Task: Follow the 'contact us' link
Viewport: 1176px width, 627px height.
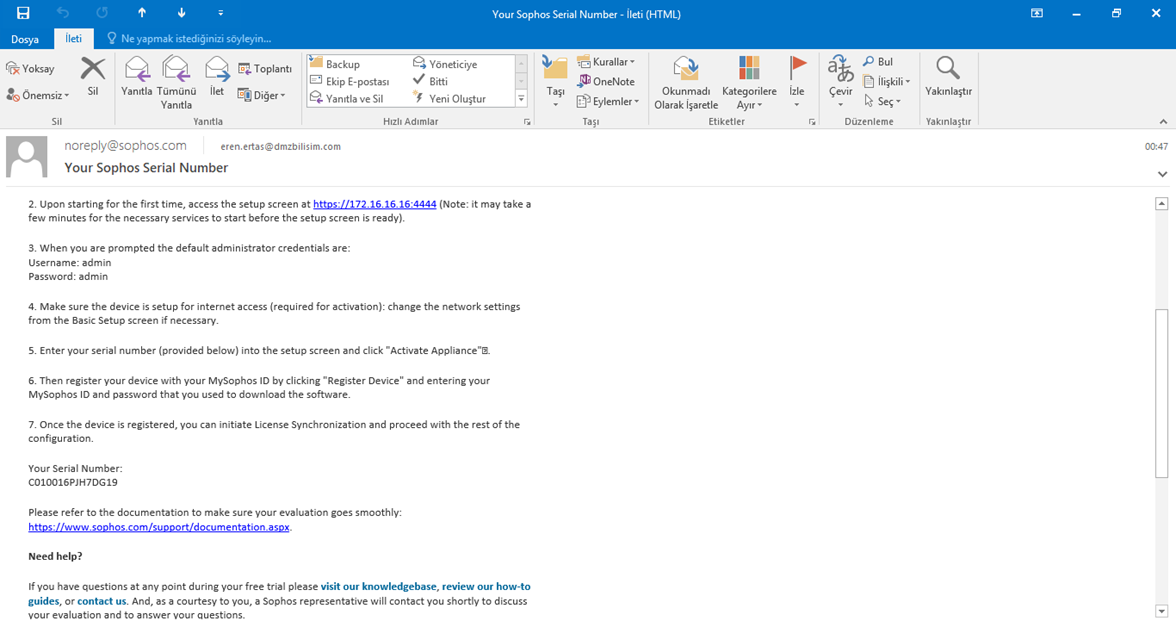Action: click(x=101, y=601)
